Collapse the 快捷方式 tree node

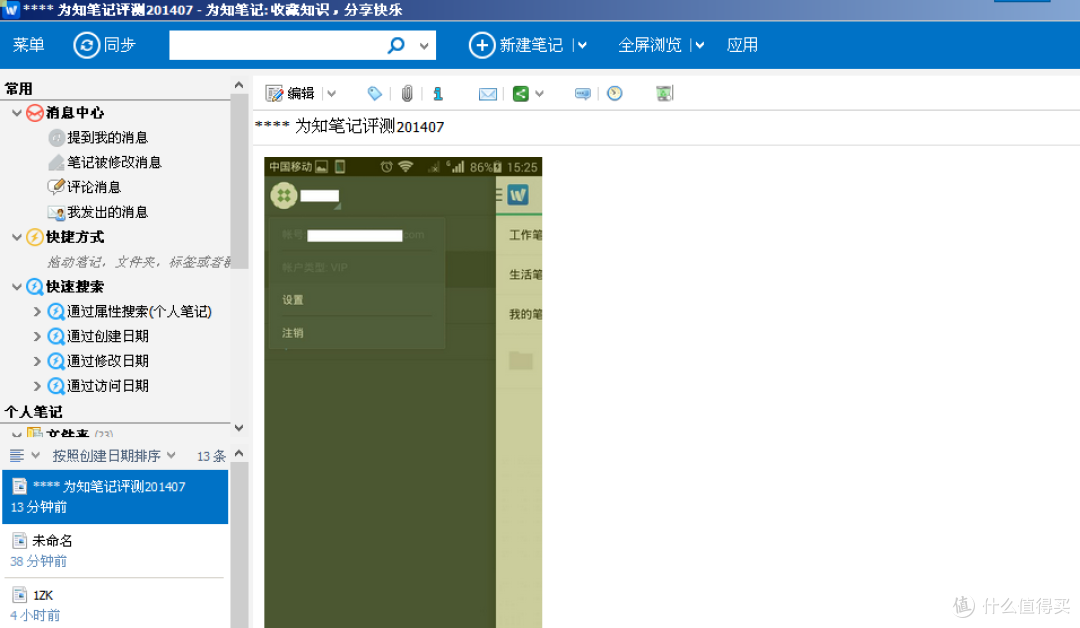[x=17, y=237]
